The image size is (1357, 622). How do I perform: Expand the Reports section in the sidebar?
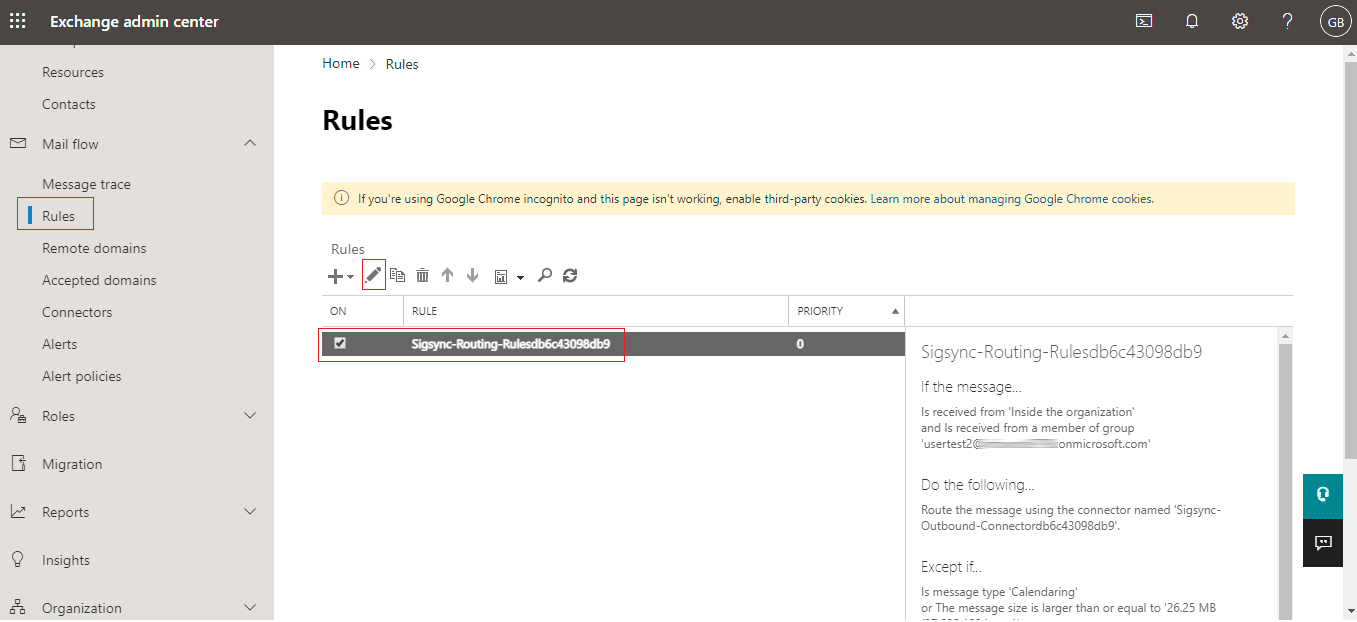pos(250,512)
